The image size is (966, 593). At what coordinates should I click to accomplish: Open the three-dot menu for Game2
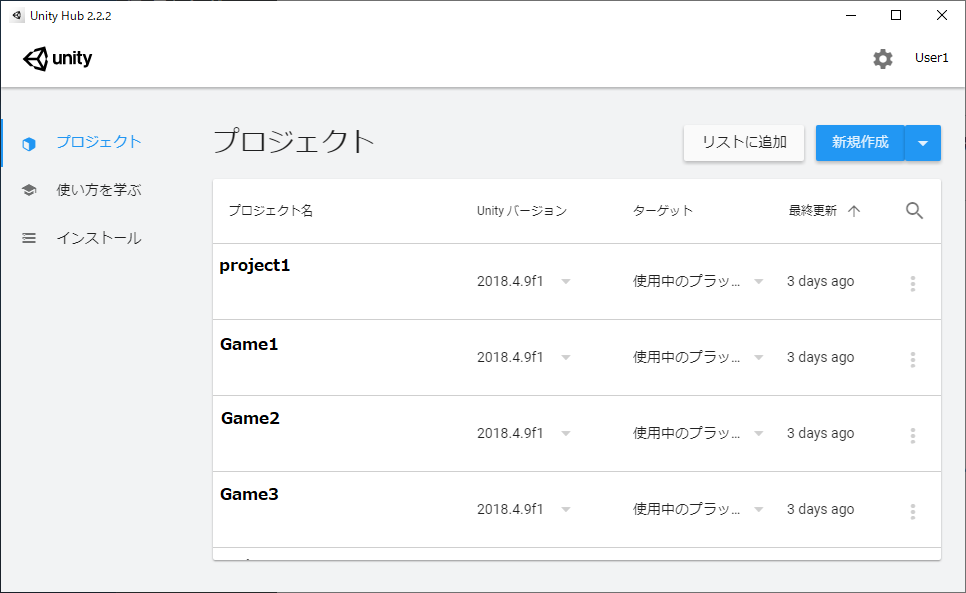tap(912, 435)
